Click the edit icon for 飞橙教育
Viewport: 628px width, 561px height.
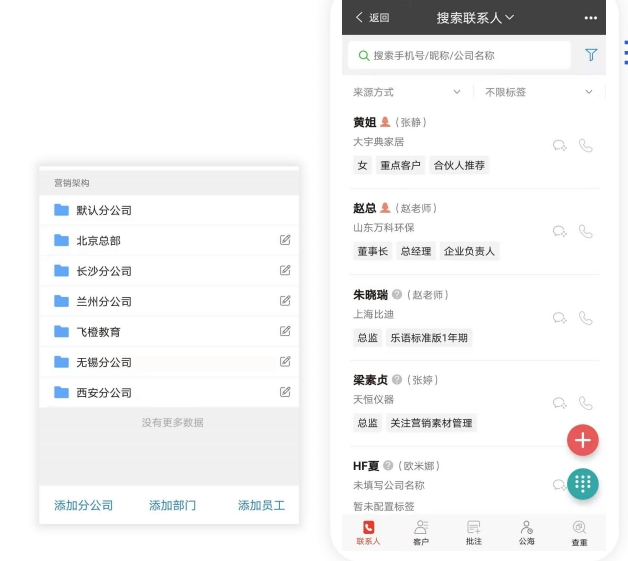285,331
